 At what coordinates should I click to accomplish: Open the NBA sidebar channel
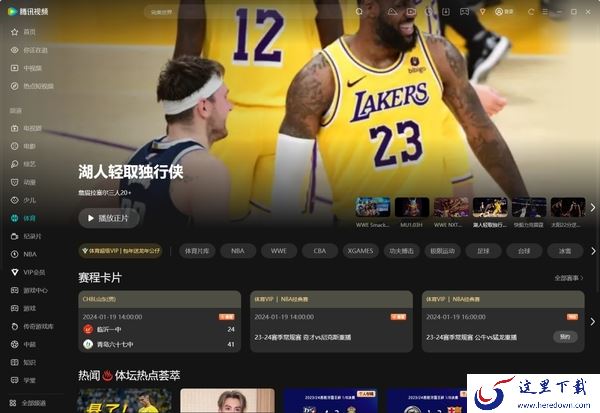coord(24,254)
